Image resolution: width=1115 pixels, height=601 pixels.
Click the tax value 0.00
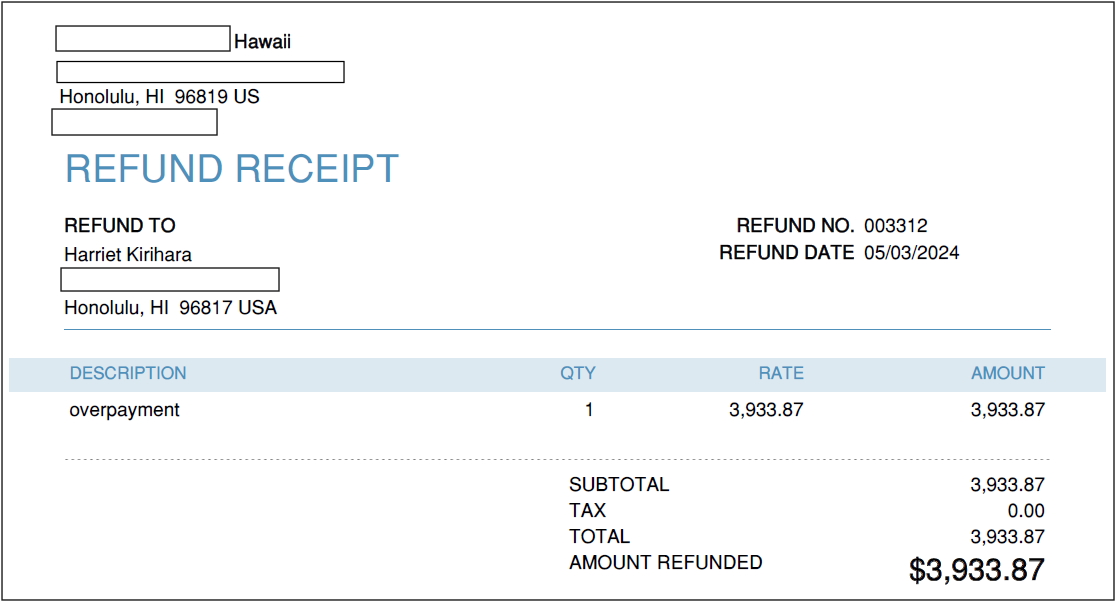(x=1025, y=511)
